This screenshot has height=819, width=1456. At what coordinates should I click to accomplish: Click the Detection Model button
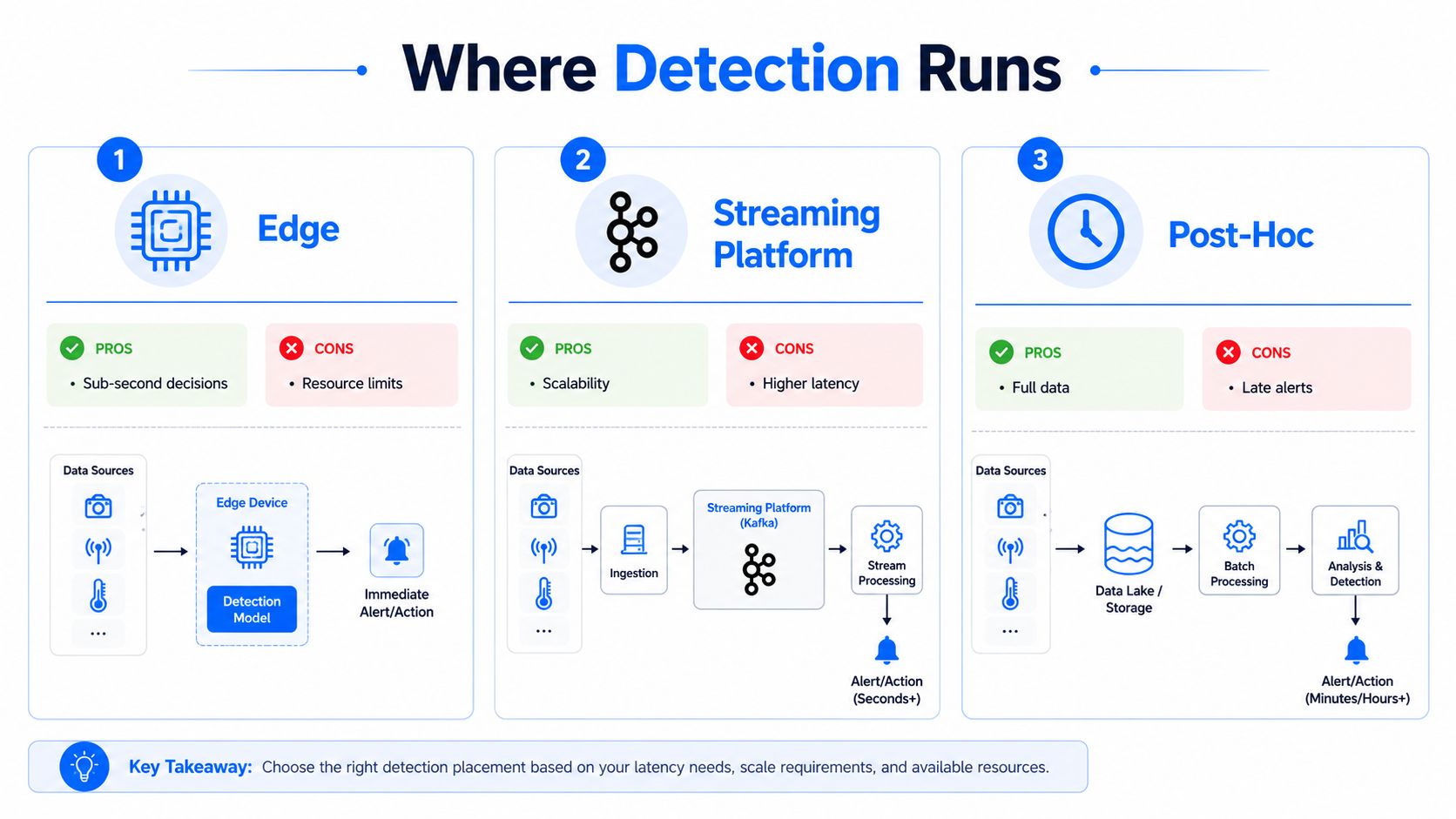tap(252, 609)
